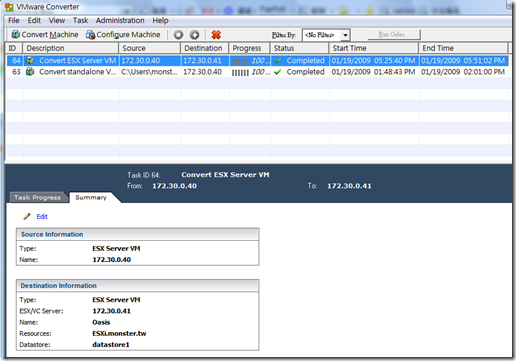This screenshot has height=361, width=516.
Task: Open the View menu
Action: click(x=57, y=21)
